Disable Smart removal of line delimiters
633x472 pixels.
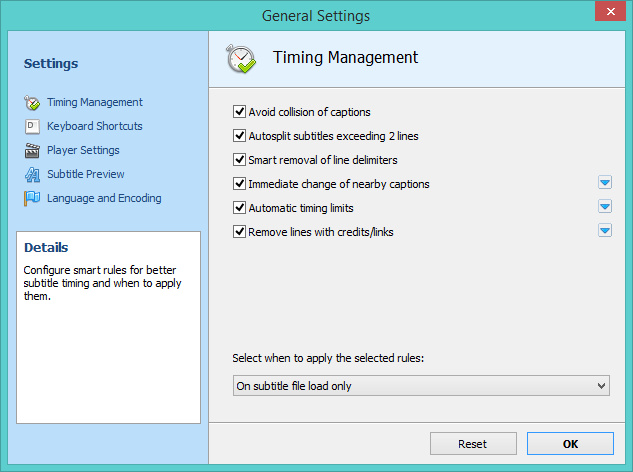(x=239, y=160)
